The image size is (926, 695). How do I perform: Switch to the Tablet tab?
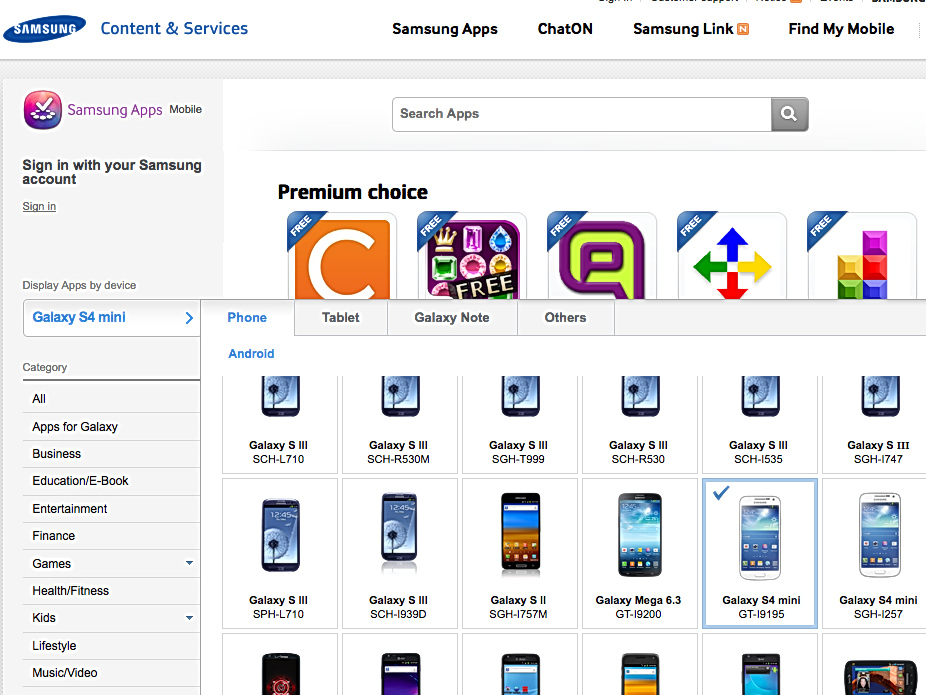(341, 318)
